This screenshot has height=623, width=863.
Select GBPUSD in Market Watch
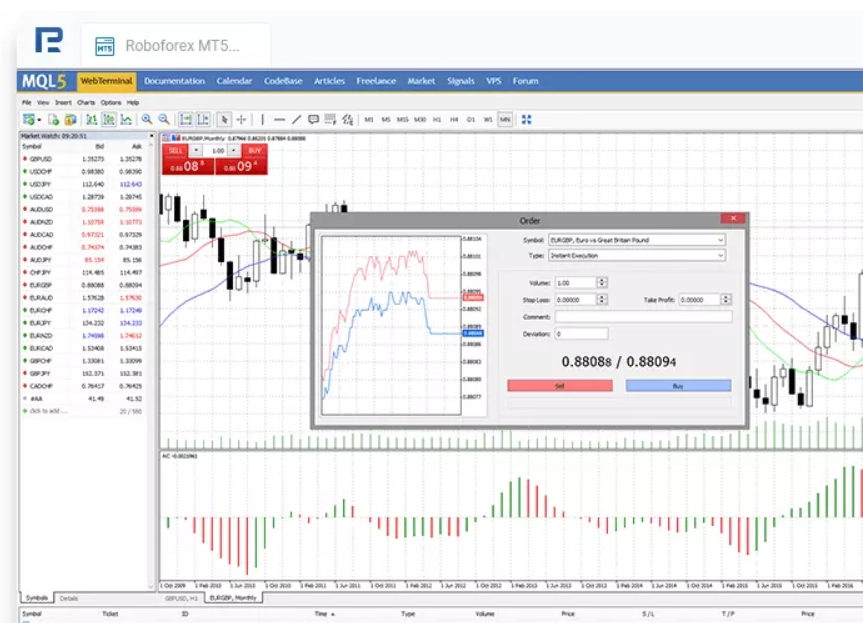point(83,159)
